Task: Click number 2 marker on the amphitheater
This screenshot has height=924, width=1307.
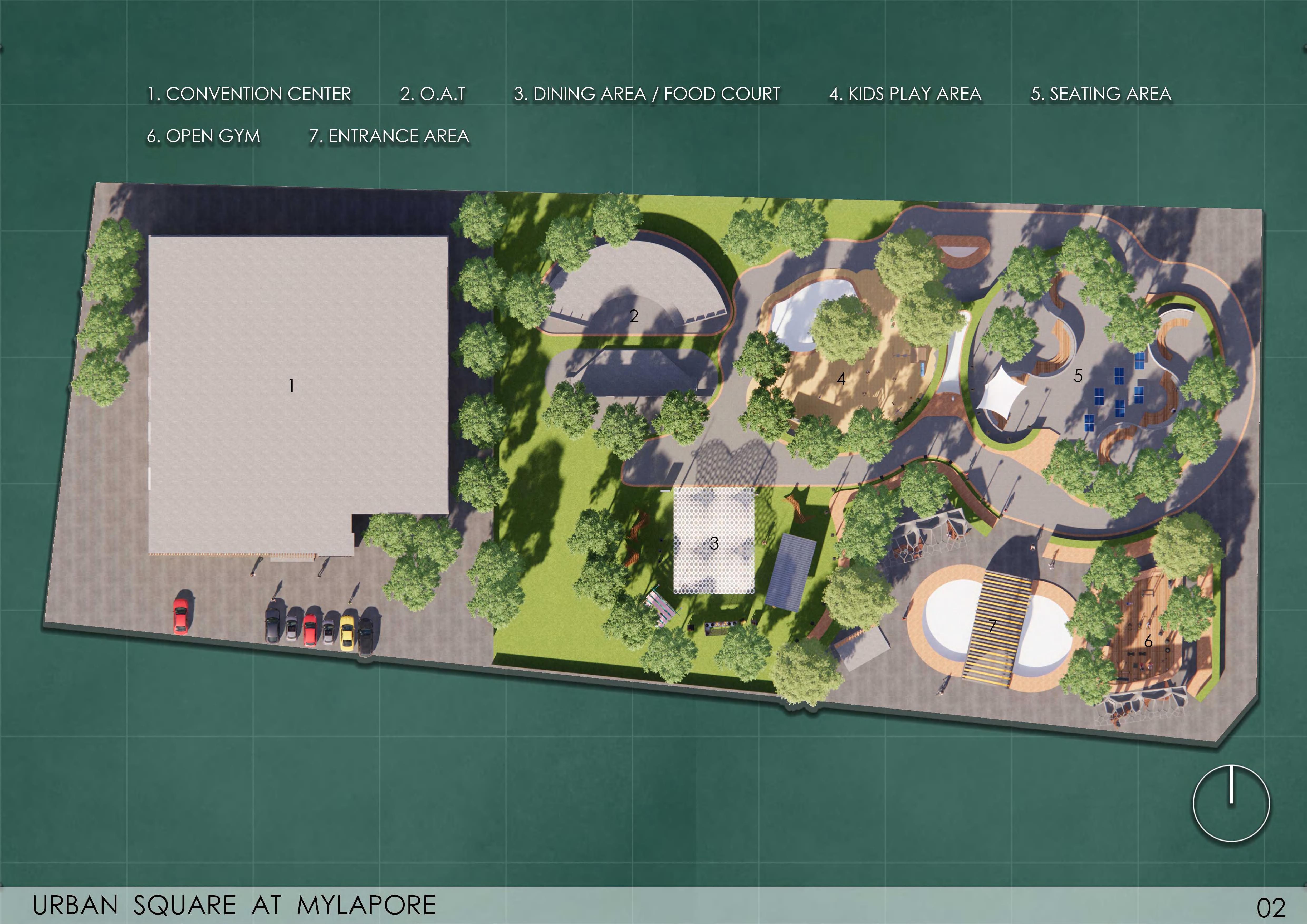Action: [634, 316]
